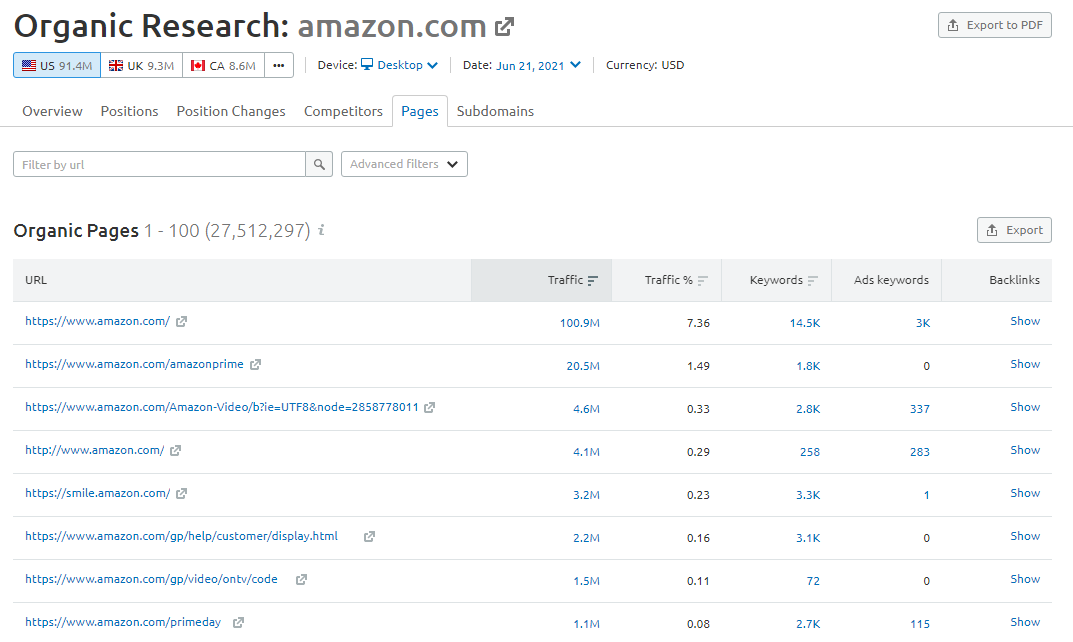
Task: Switch to the Overview tab
Action: click(52, 111)
